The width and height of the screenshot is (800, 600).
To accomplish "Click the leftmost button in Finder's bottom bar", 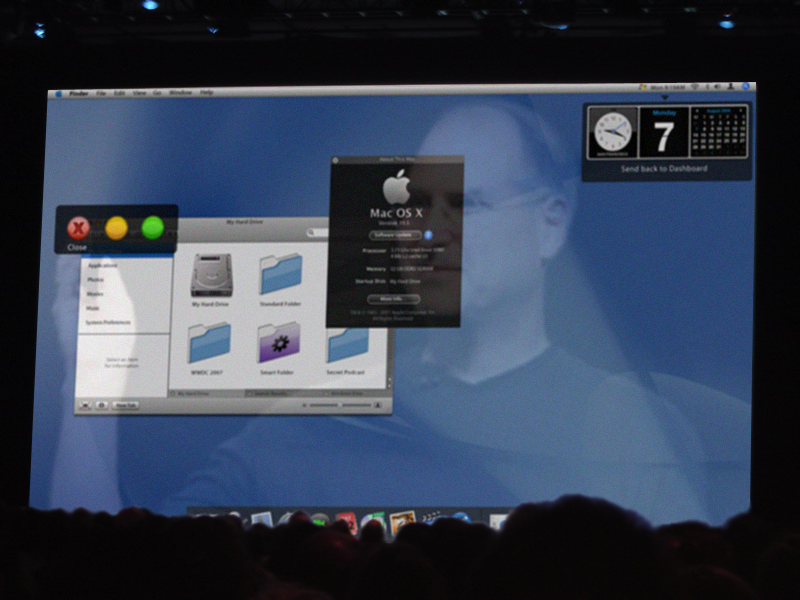I will click(x=85, y=405).
